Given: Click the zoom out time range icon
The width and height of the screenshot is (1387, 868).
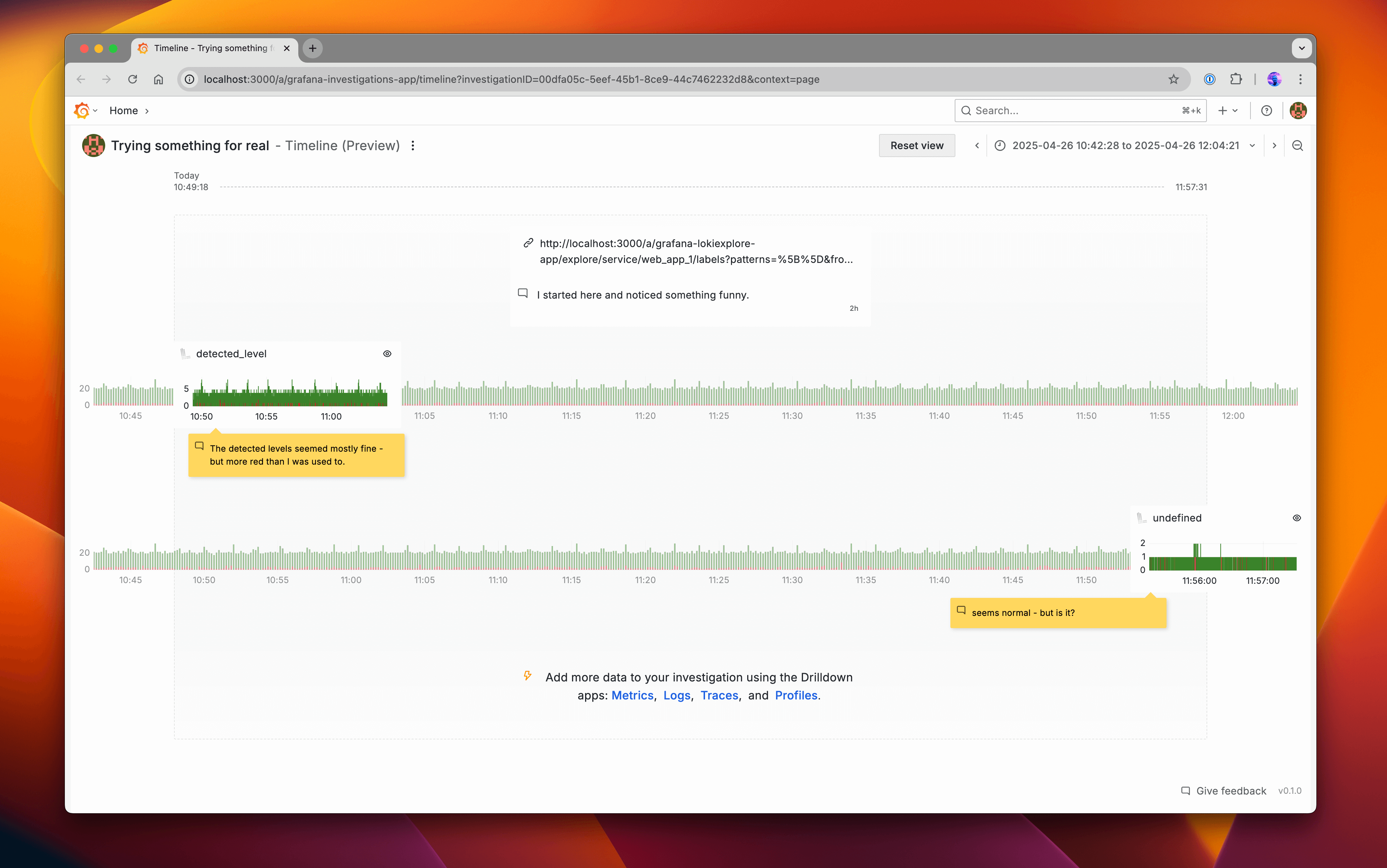Looking at the screenshot, I should tap(1297, 146).
